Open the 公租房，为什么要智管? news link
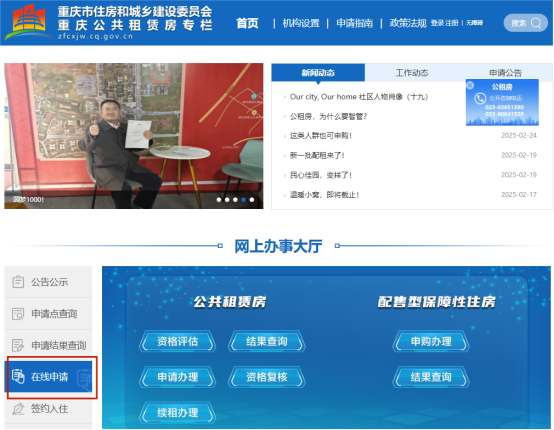 328,116
